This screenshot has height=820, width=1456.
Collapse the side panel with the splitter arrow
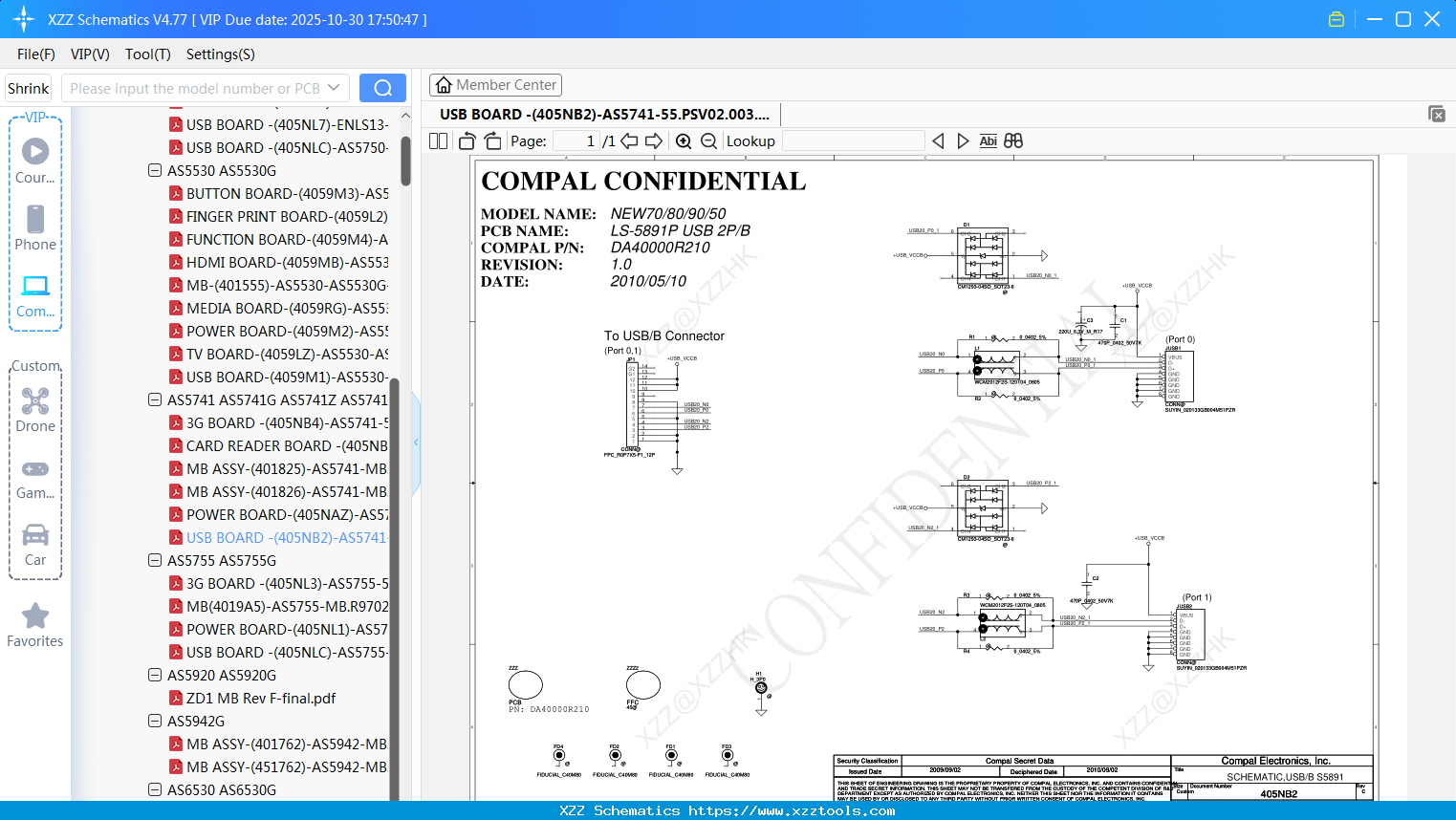tap(416, 442)
